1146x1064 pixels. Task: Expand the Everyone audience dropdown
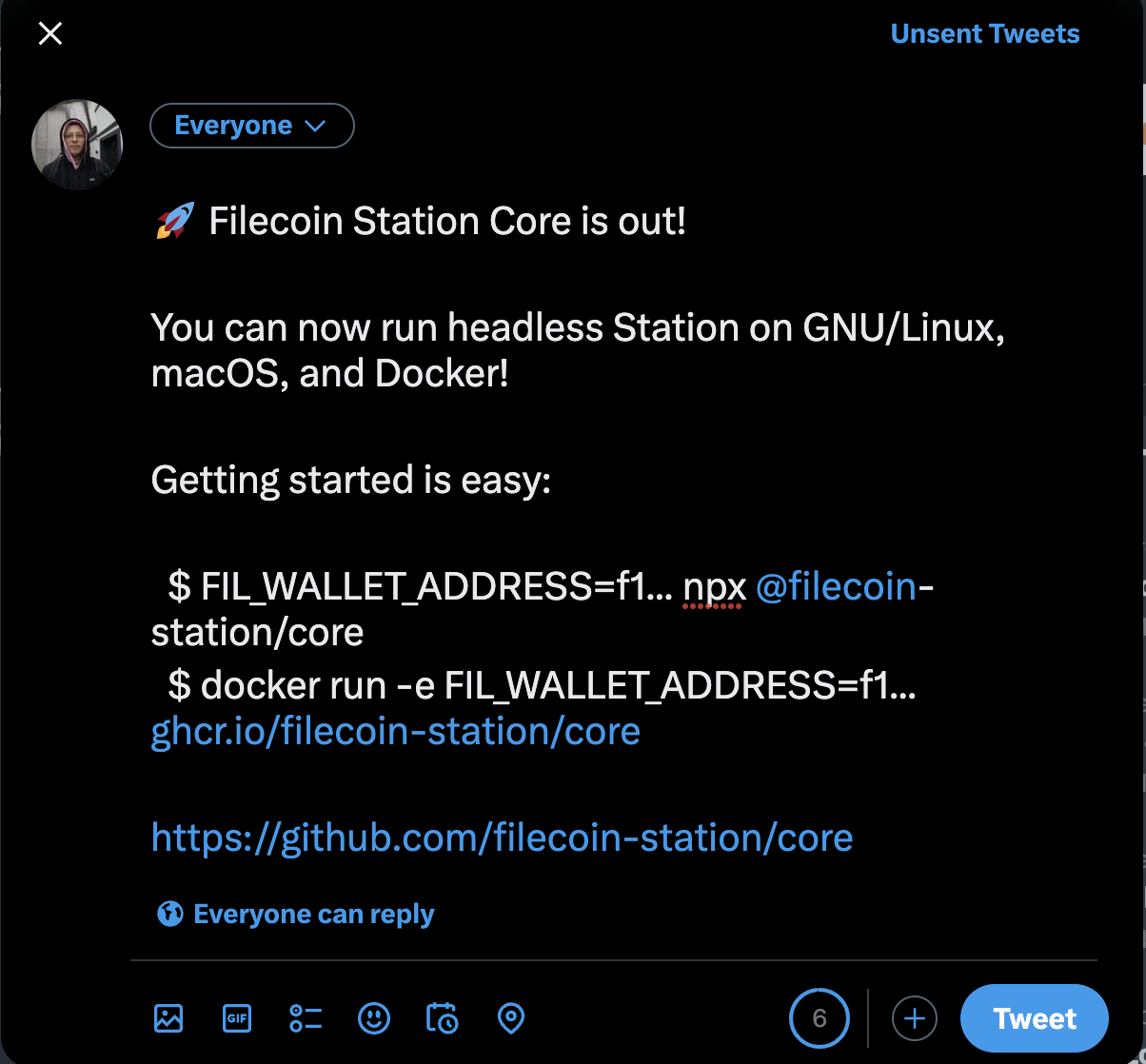(251, 126)
